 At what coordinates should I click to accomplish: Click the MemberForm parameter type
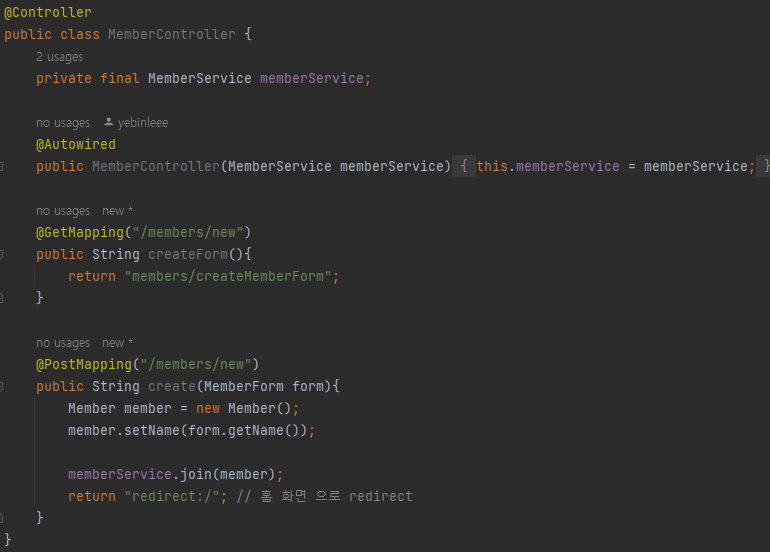coord(244,386)
